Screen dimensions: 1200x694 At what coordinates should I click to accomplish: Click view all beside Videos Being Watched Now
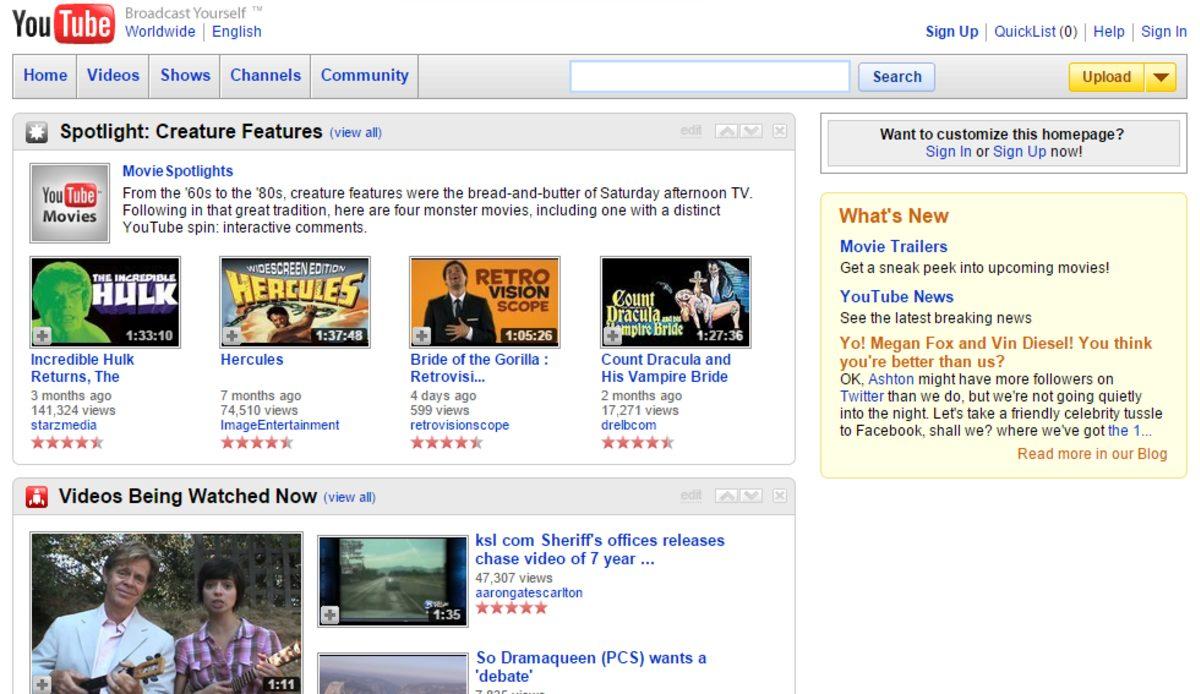[x=350, y=498]
